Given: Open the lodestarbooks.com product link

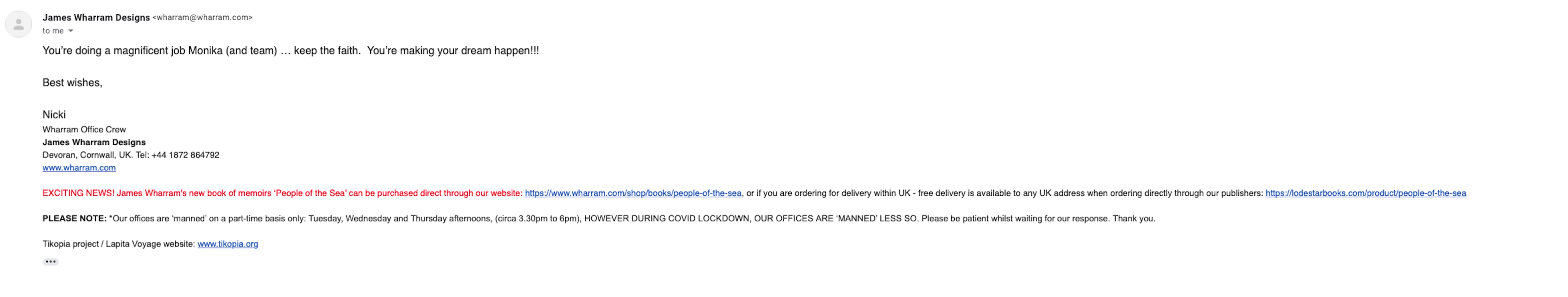Looking at the screenshot, I should (x=1365, y=193).
